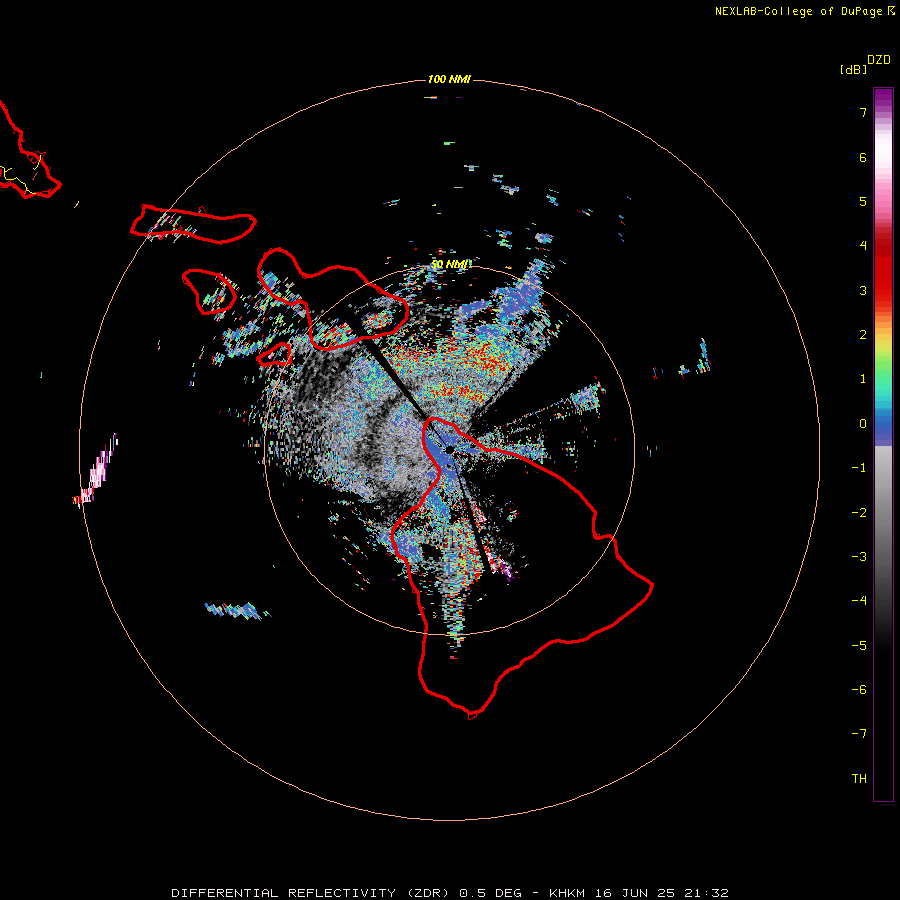Click the 6 value on the color scale
The image size is (900, 900).
(x=863, y=157)
